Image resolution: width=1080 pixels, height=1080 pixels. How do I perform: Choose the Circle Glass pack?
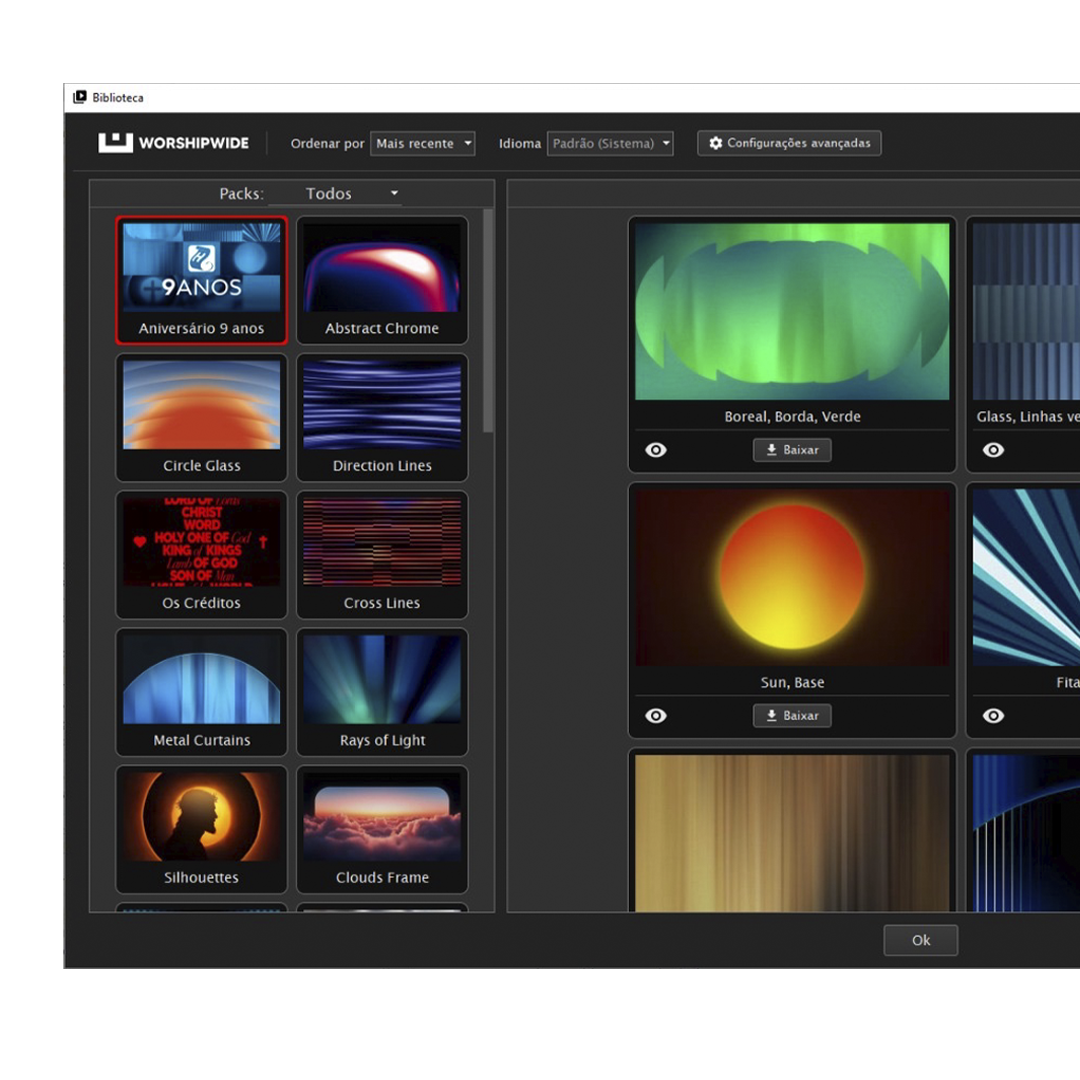click(202, 417)
